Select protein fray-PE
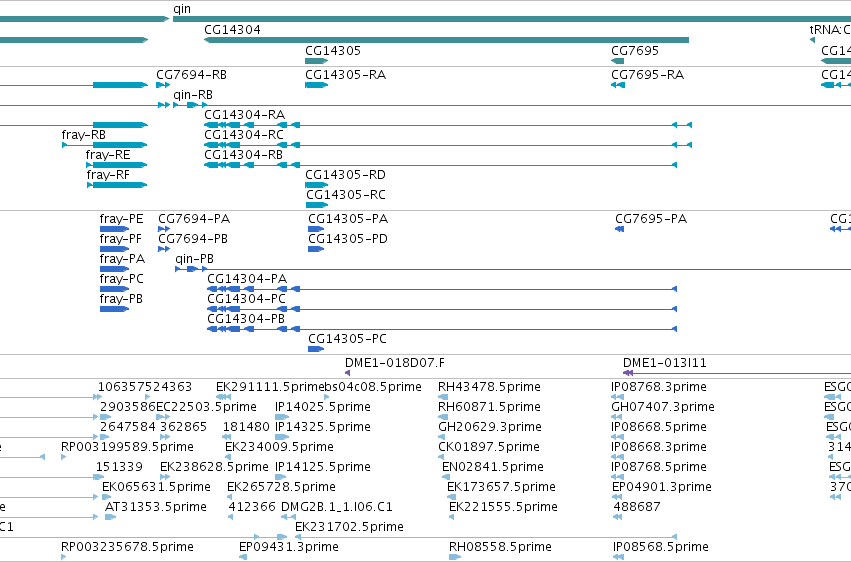Screen dimensions: 851x562 122,219
